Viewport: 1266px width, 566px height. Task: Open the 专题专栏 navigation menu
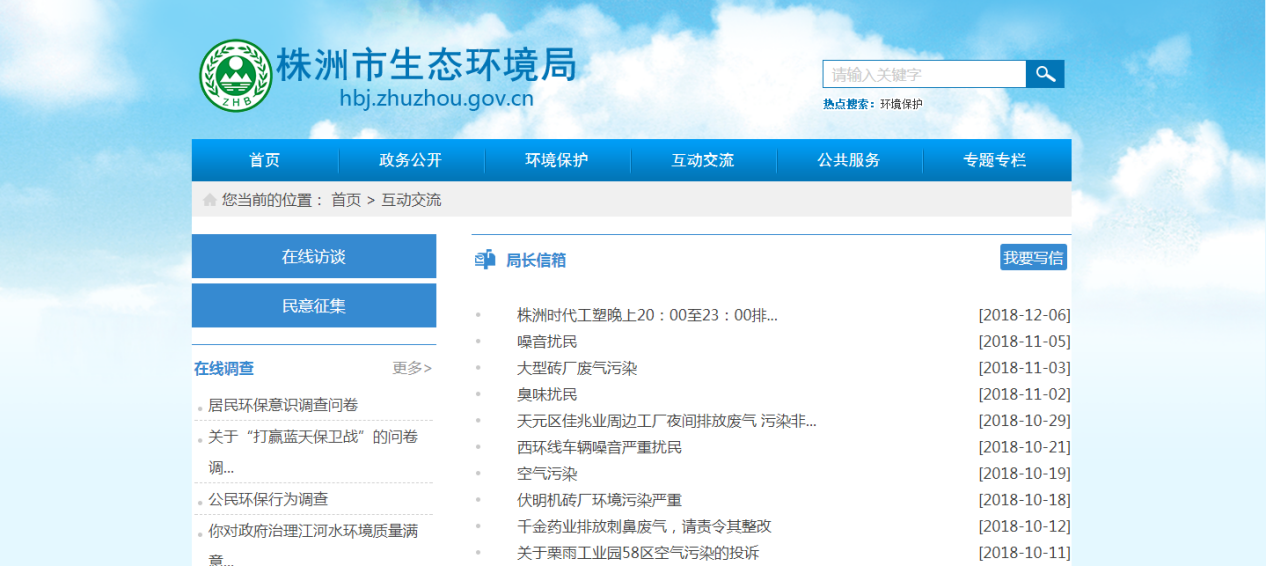[994, 160]
